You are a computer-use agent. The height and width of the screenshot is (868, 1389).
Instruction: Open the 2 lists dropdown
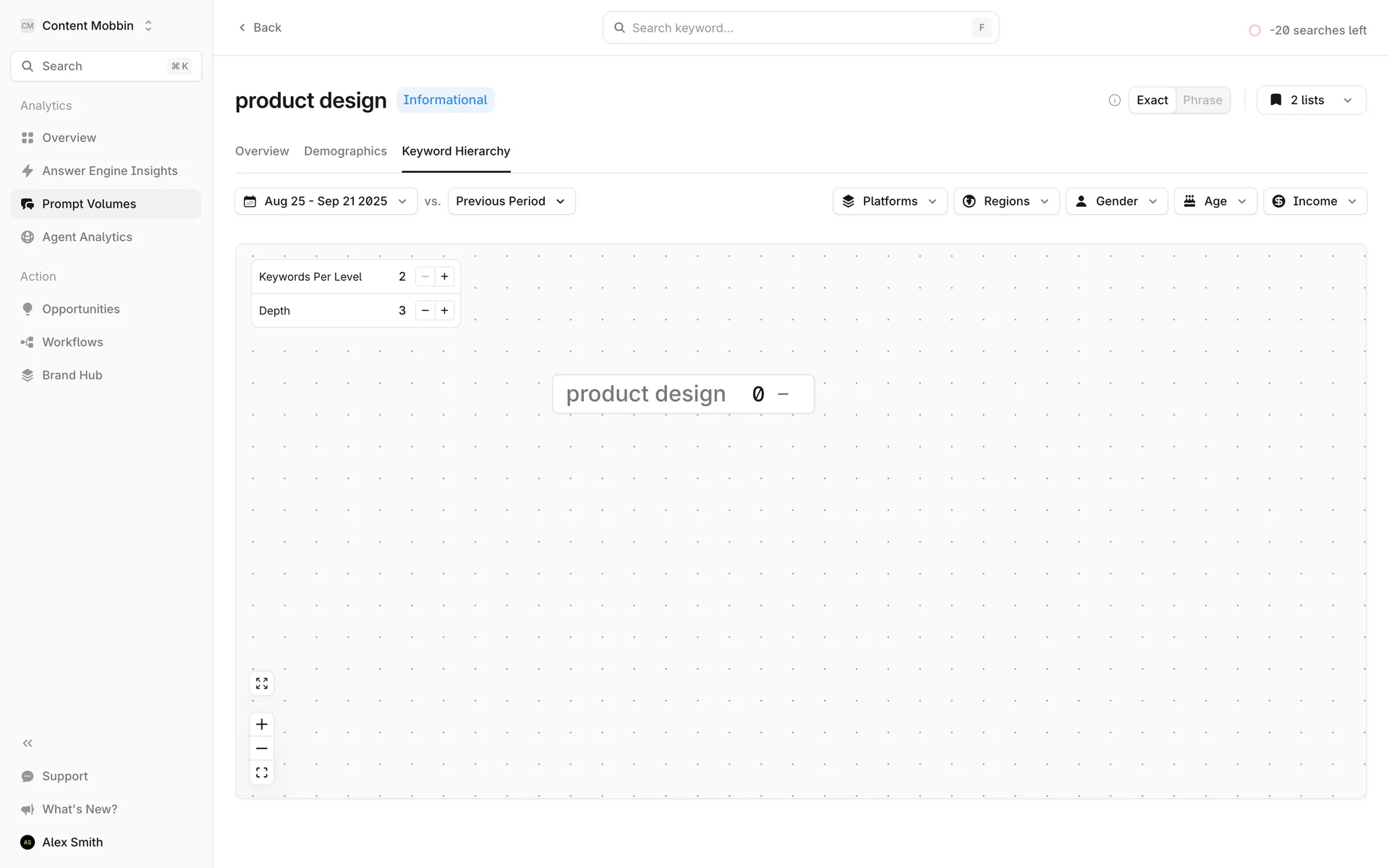1311,101
